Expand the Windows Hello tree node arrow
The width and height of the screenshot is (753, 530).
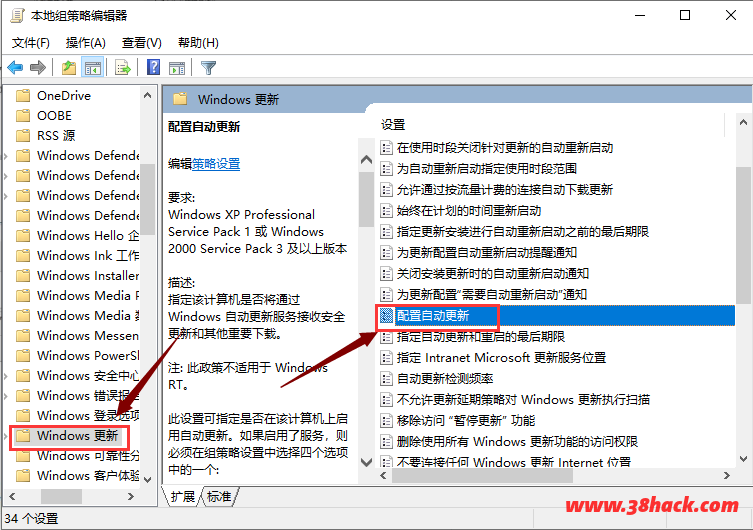pos(7,236)
